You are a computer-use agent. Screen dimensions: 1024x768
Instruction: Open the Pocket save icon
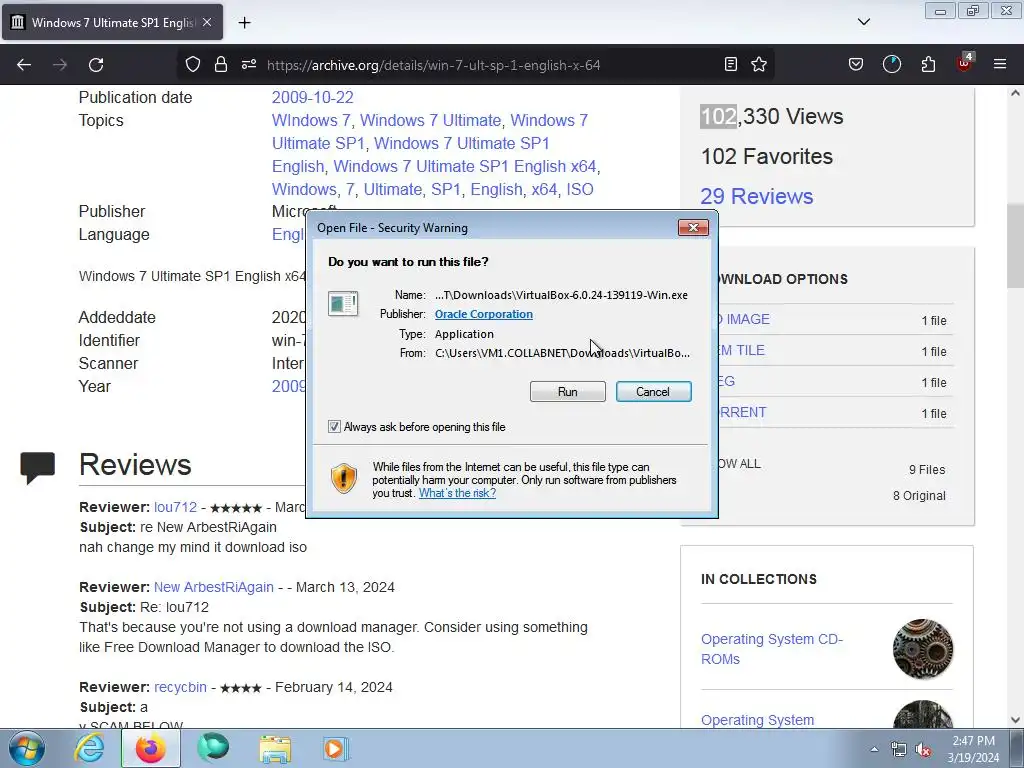[x=856, y=64]
